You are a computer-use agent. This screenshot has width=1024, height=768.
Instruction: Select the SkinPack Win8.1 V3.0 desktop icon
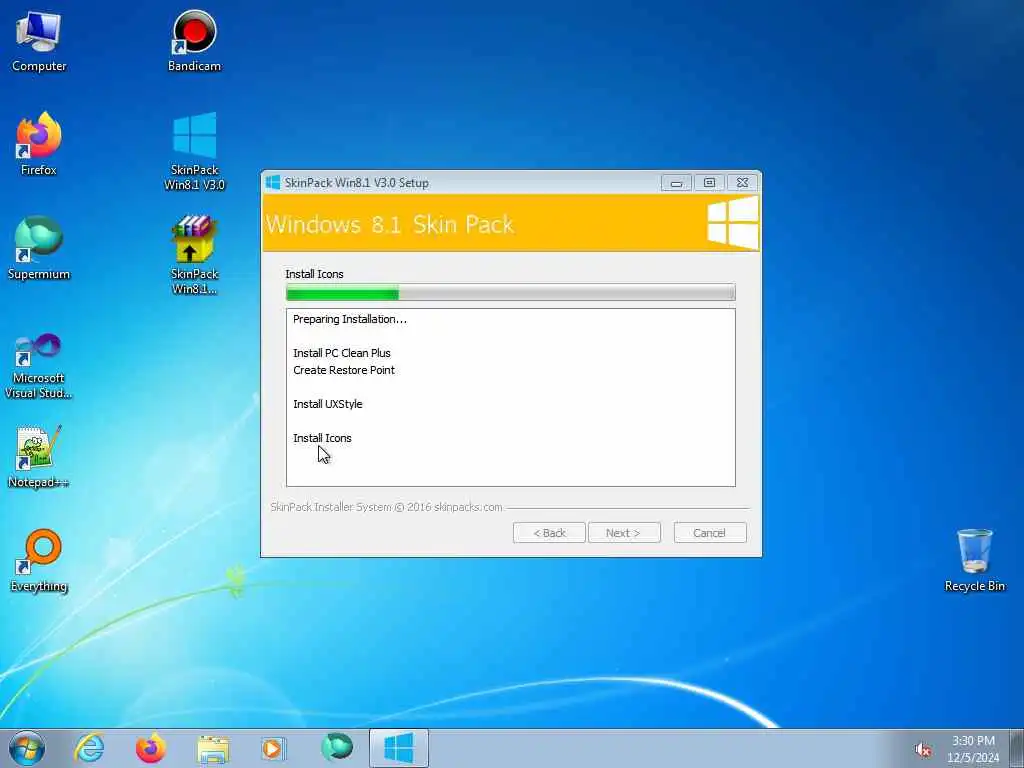194,152
